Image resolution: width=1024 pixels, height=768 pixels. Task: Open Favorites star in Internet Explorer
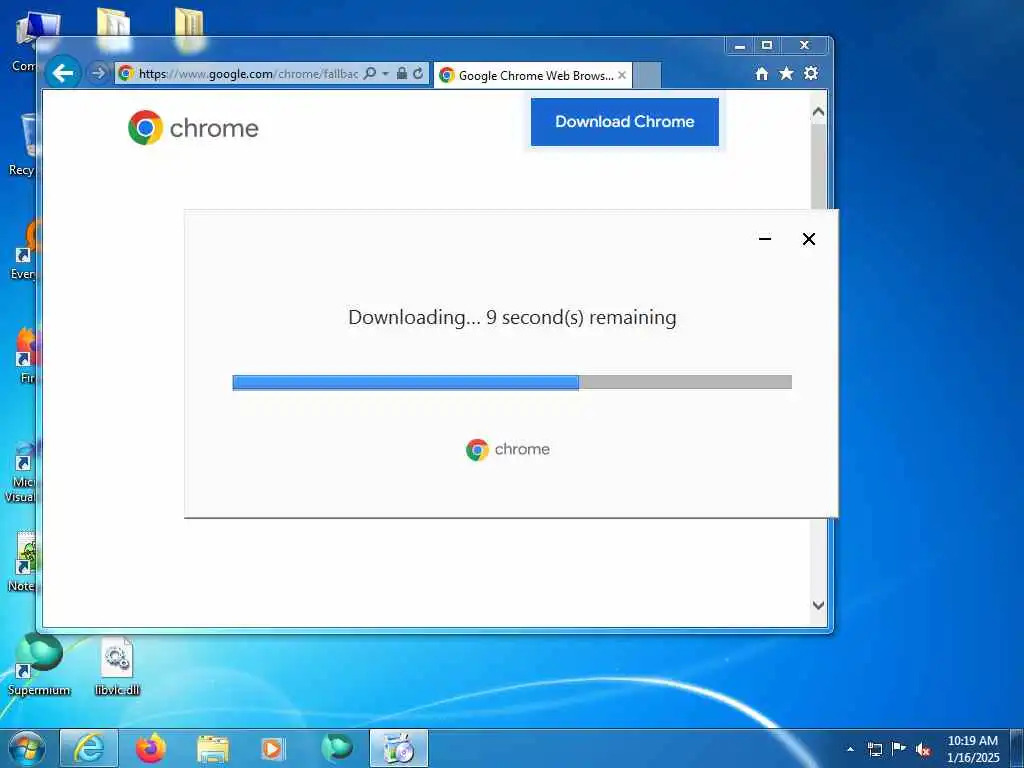coord(786,74)
